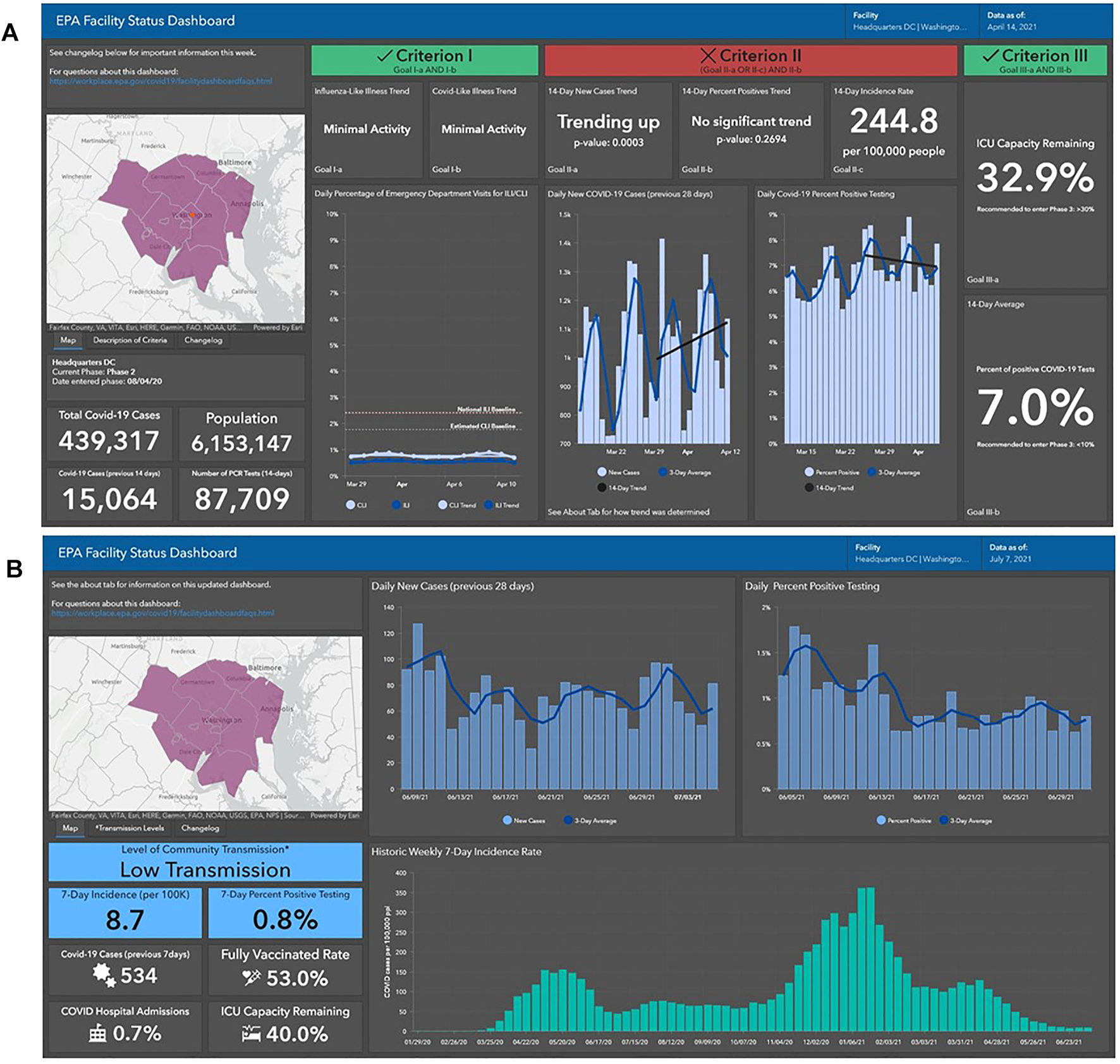Click the Historic Weekly 7-Day Incidence Rate title
This screenshot has width=1120, height=1064.
(456, 852)
